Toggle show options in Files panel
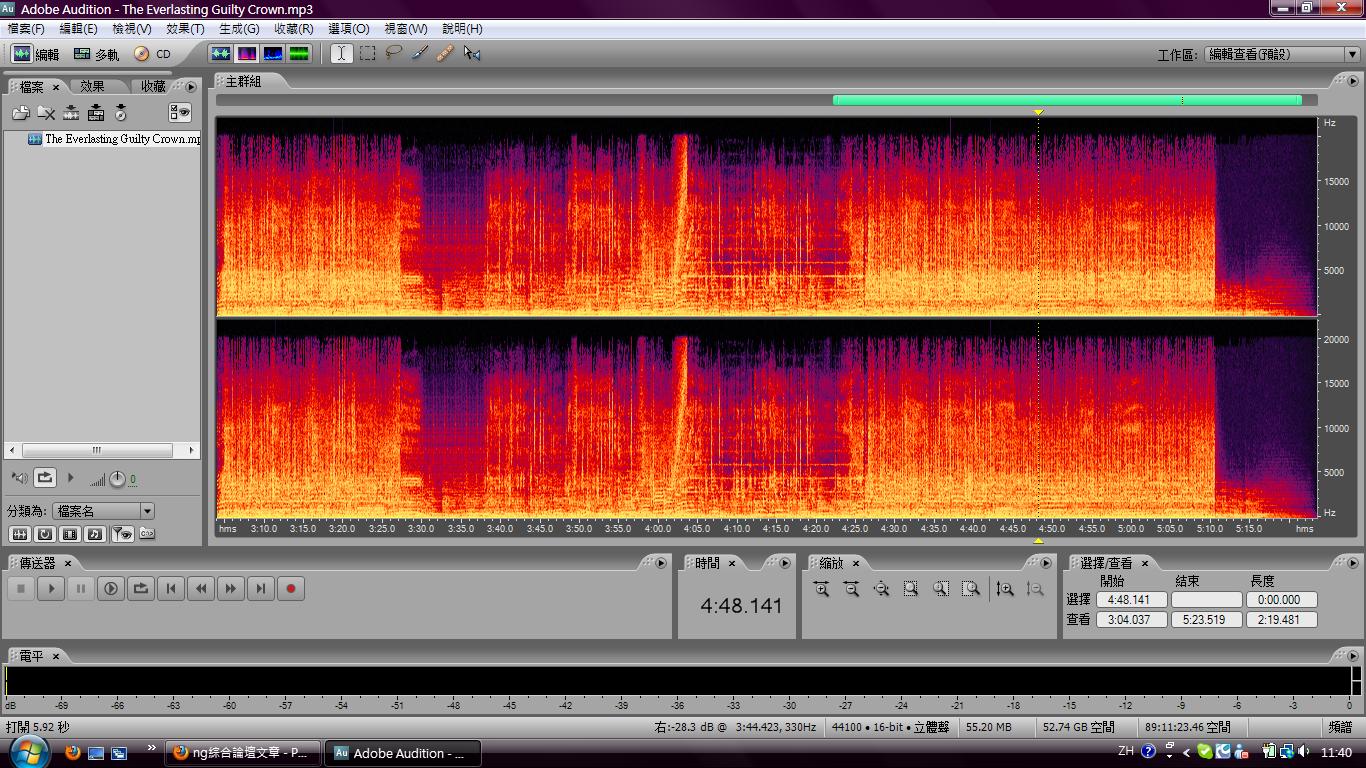This screenshot has height=768, width=1366. click(x=180, y=113)
